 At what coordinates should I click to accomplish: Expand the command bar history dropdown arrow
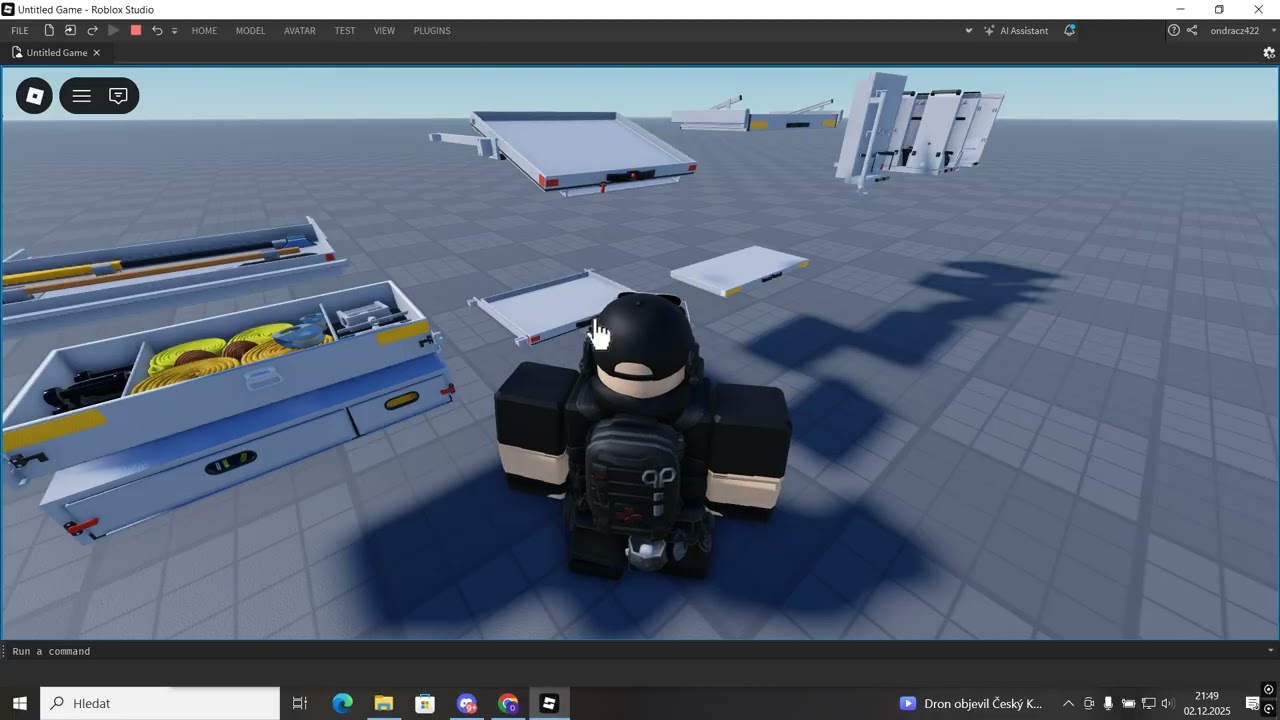(1270, 651)
